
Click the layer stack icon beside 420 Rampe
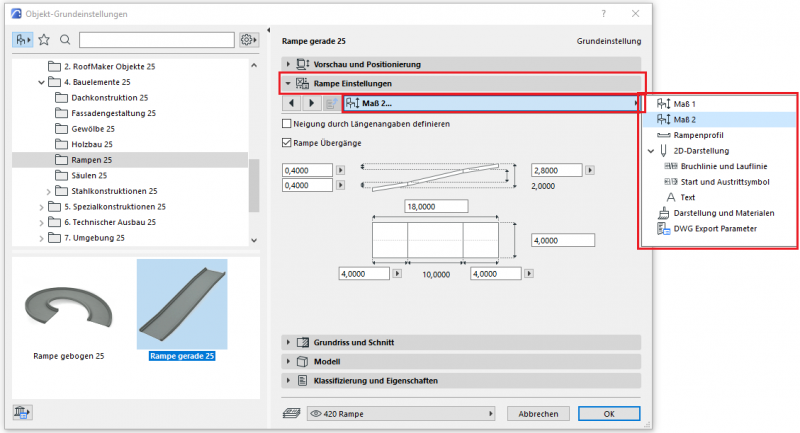[290, 413]
